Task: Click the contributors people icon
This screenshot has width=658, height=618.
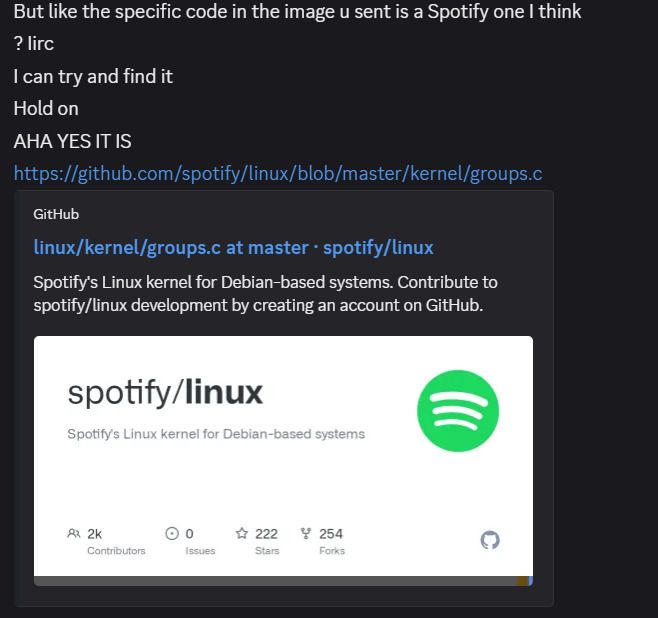Action: pos(73,534)
